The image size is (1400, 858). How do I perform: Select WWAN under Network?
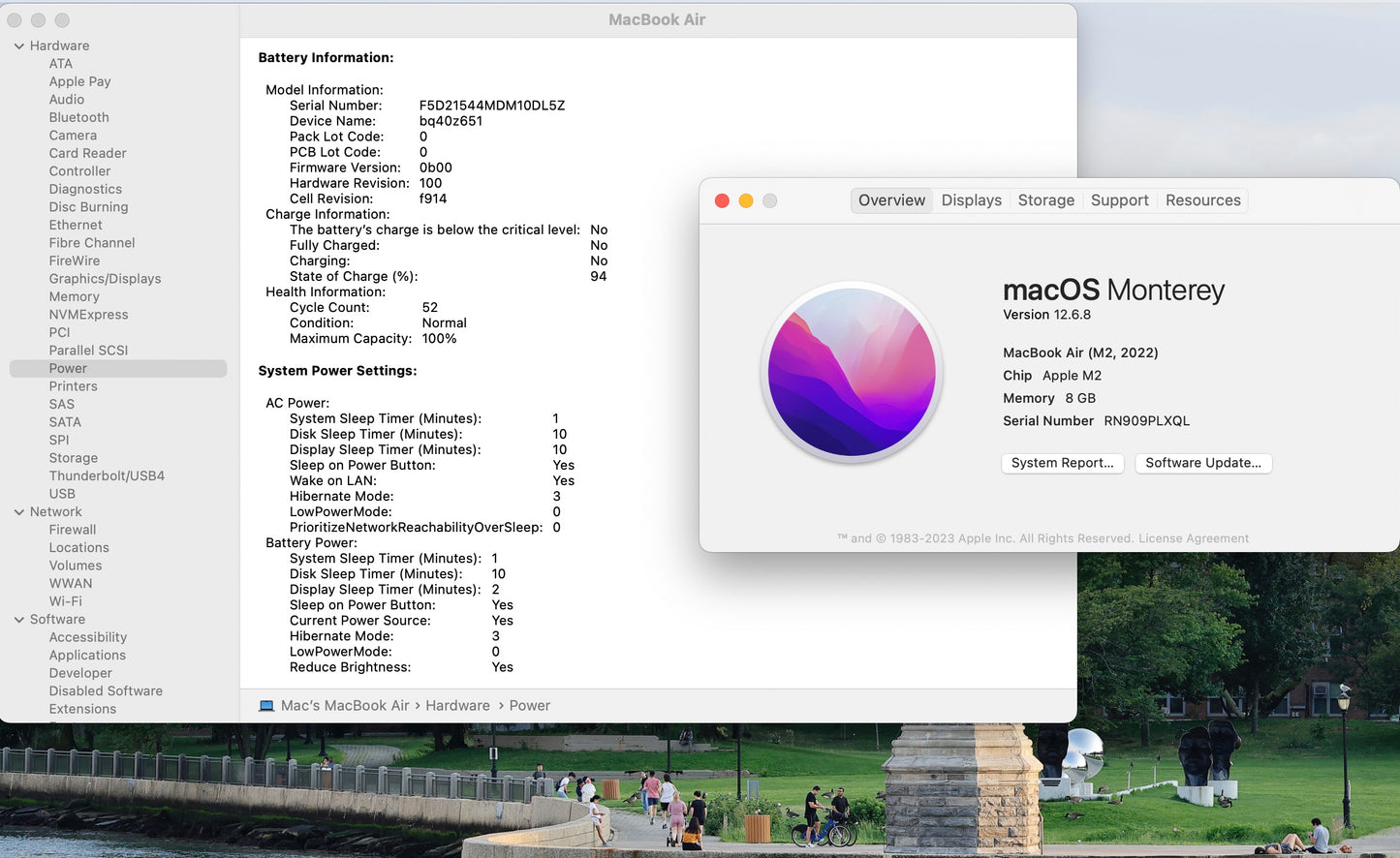(71, 584)
